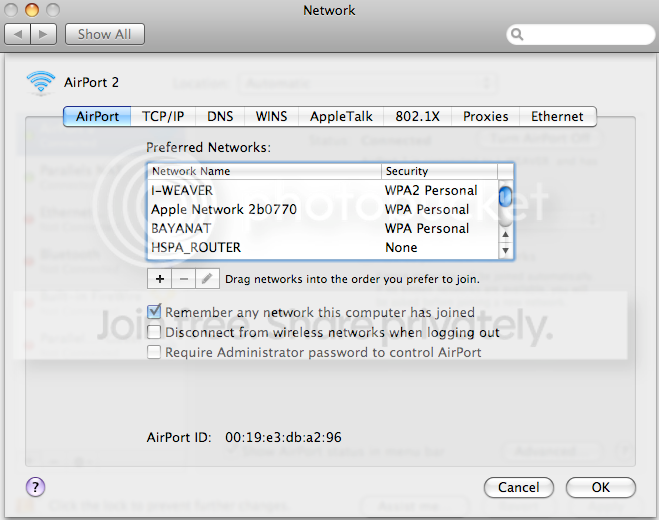Add a preferred network with plus button
The image size is (659, 520).
159,279
